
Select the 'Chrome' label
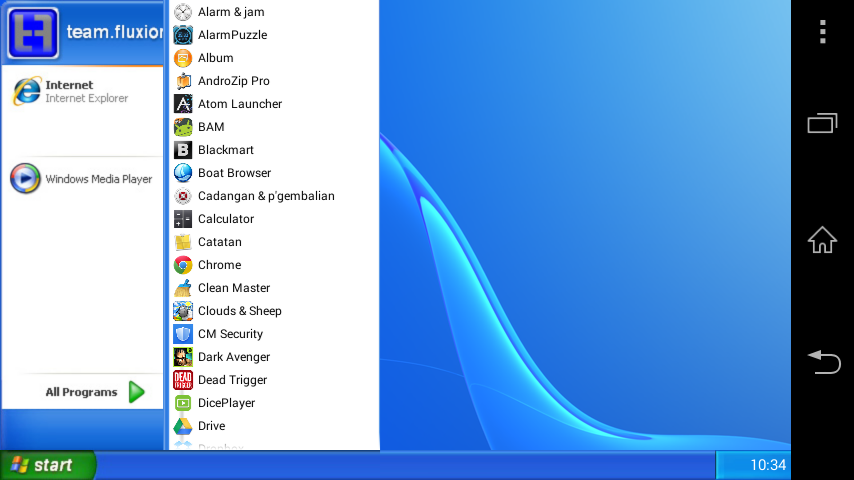point(219,265)
